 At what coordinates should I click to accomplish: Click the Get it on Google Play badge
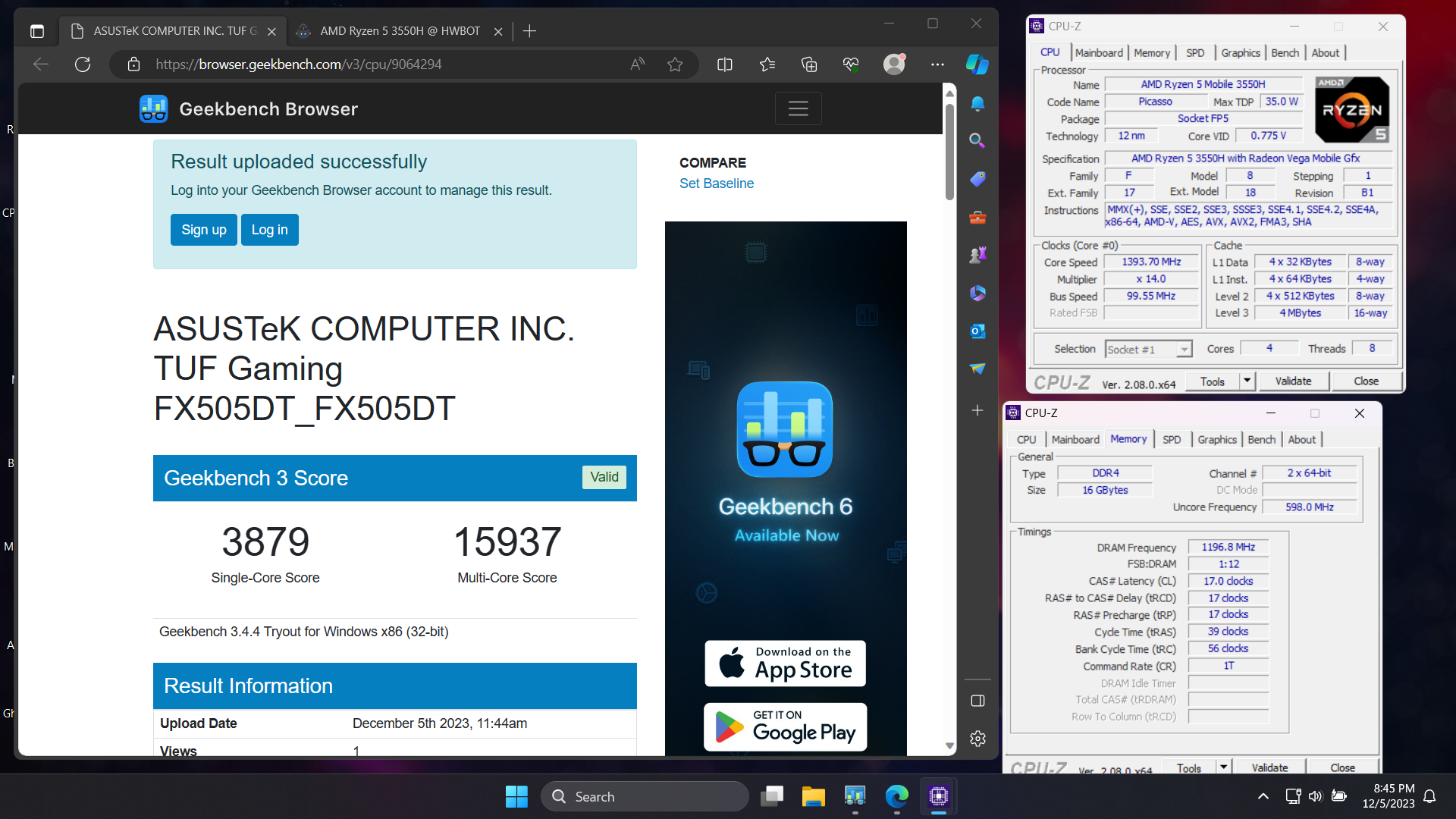point(785,726)
